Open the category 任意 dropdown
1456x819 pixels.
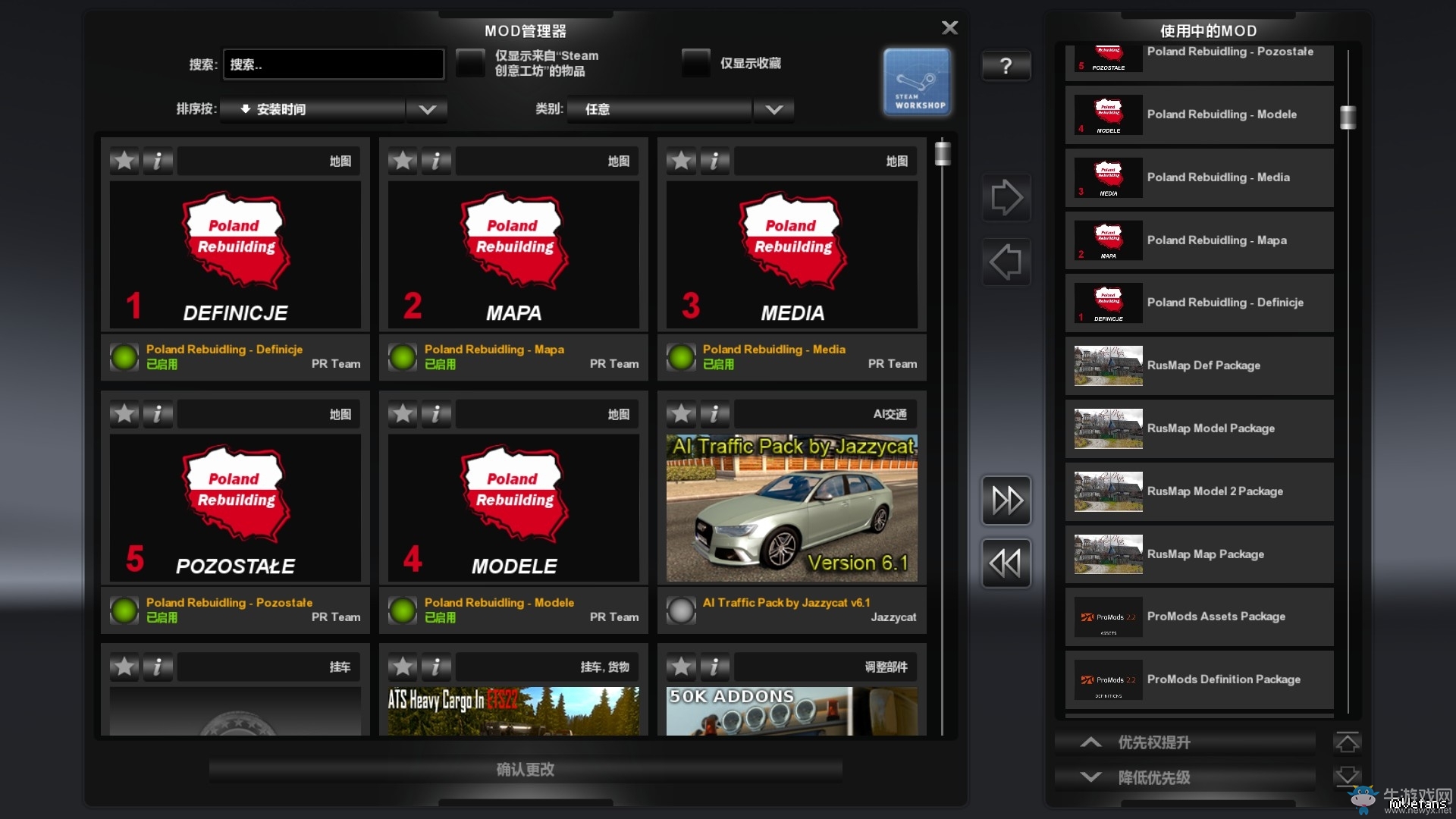click(660, 109)
